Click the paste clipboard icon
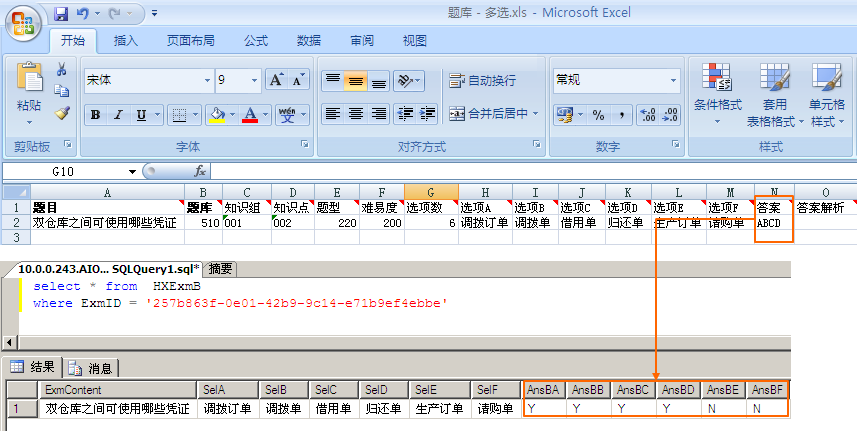The height and width of the screenshot is (431, 857). (29, 81)
